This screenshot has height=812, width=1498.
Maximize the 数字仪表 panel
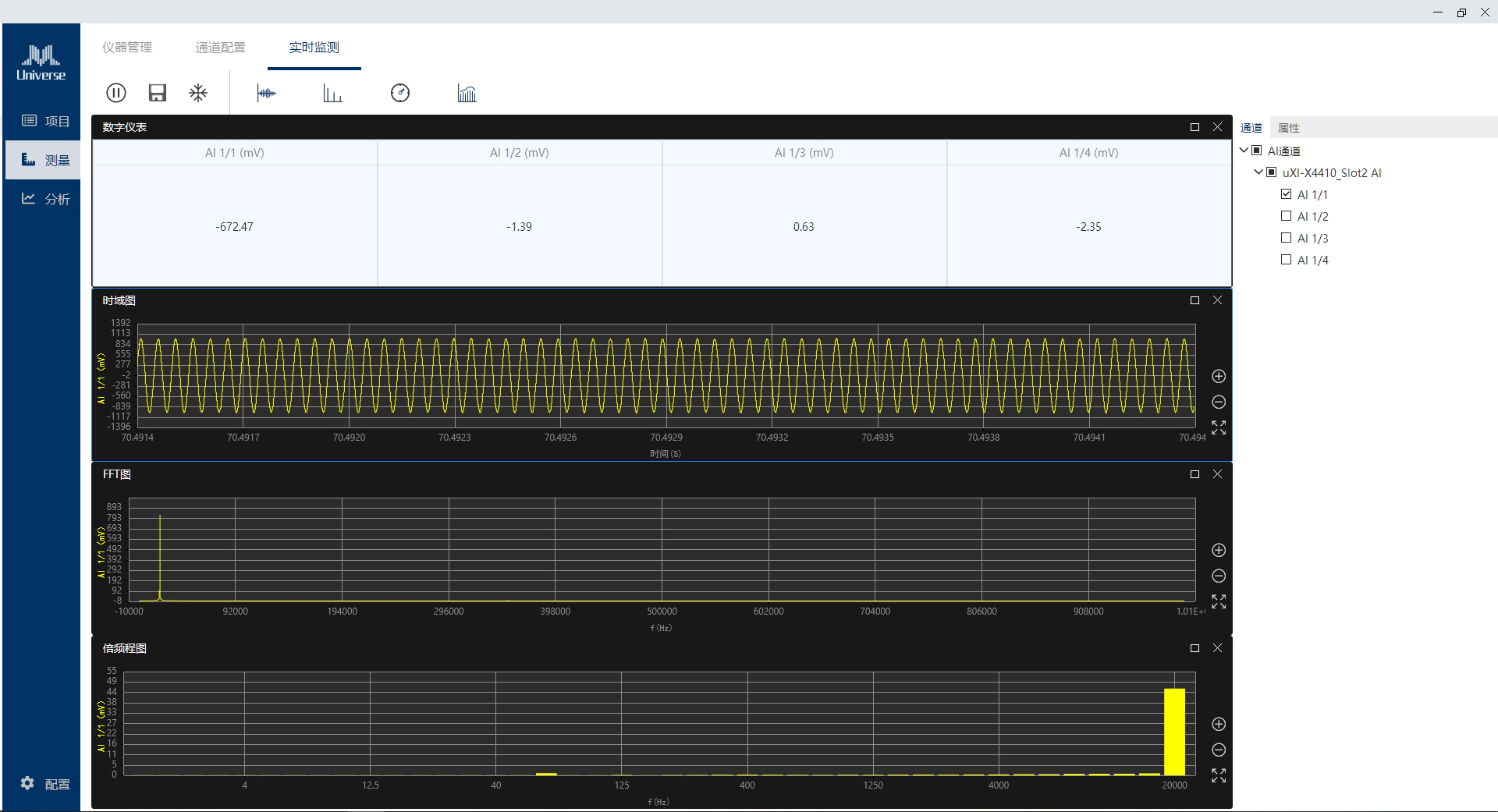point(1194,127)
